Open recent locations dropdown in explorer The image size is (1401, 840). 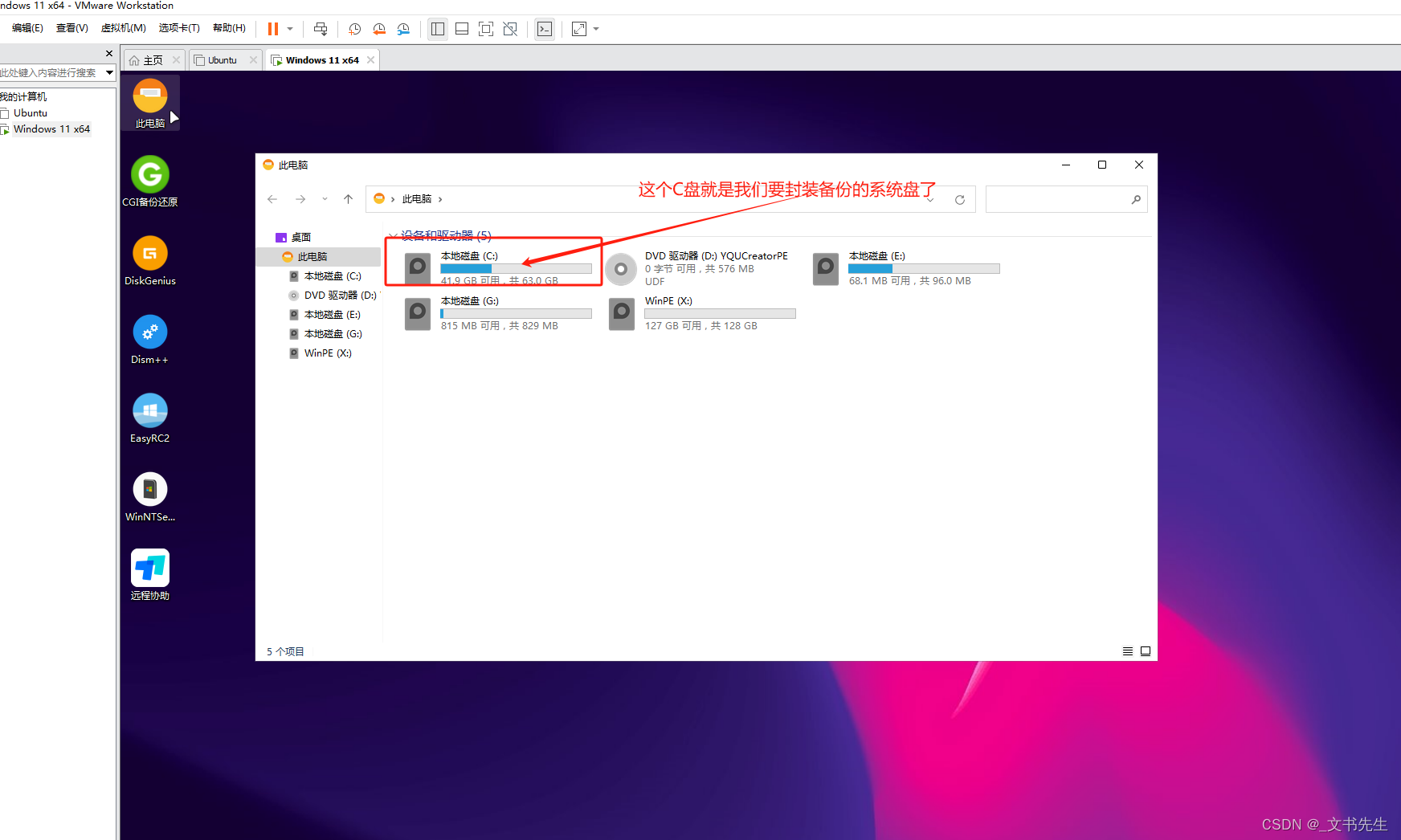[x=325, y=199]
